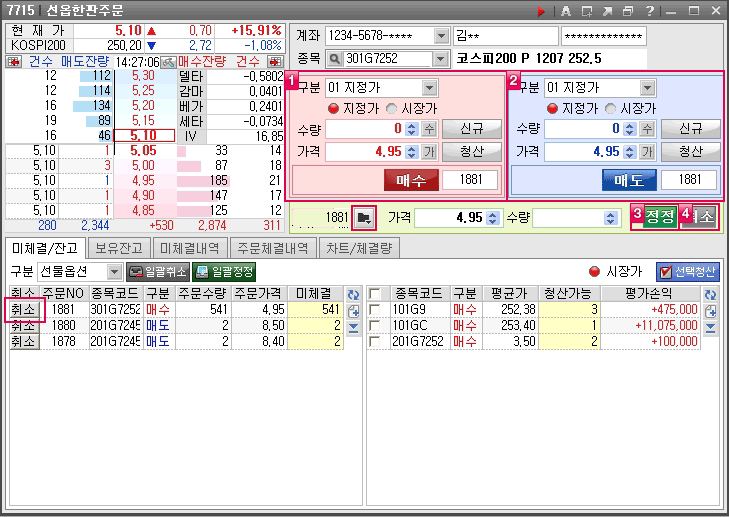Select 지정가 radio in buy panel
Viewport: 729px width, 517px height.
(333, 109)
